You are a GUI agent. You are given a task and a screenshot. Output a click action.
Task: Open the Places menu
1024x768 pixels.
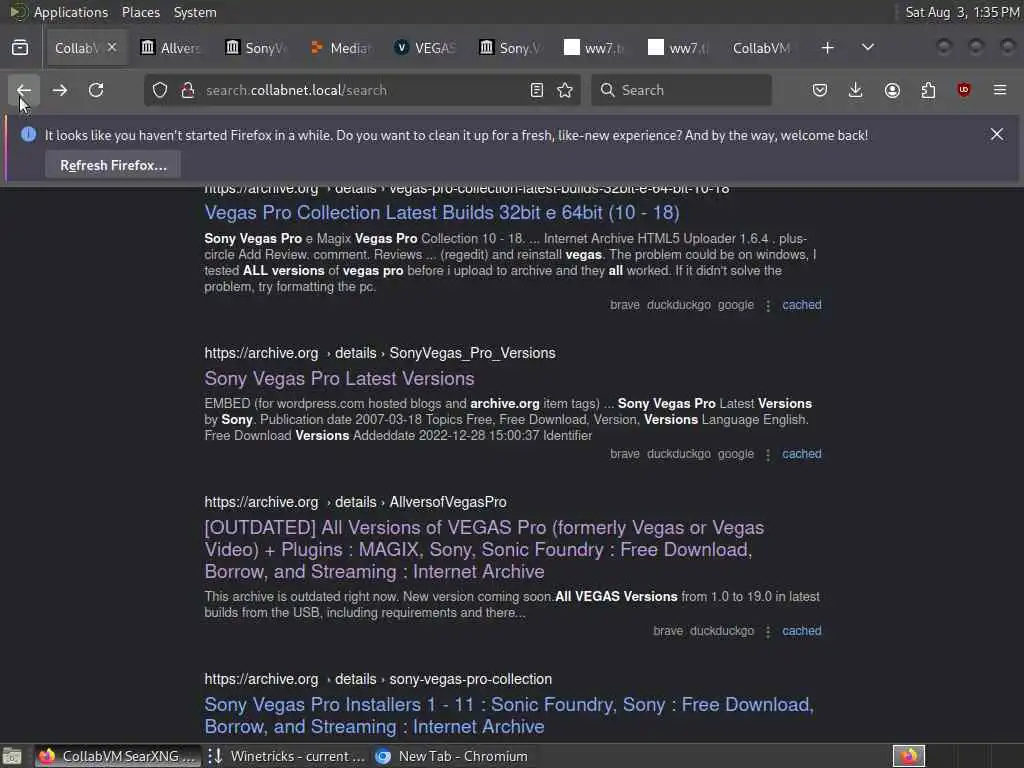point(140,12)
